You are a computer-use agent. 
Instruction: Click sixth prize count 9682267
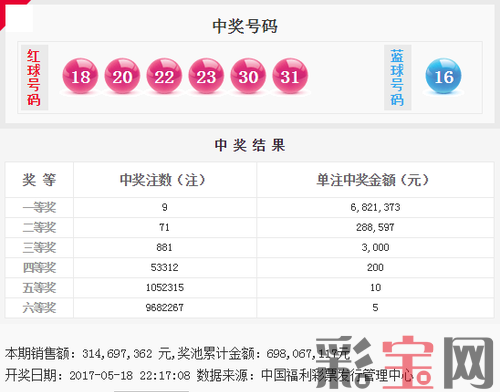[165, 307]
